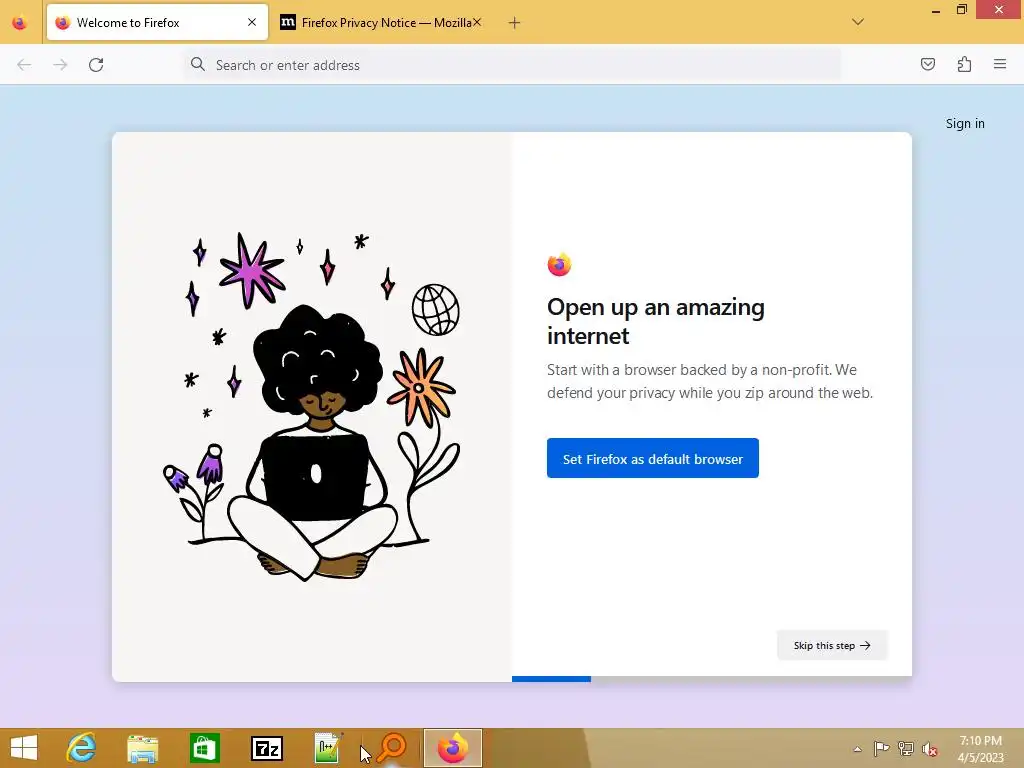The width and height of the screenshot is (1024, 768).
Task: Click the woman-with-laptop illustration
Action: [311, 407]
